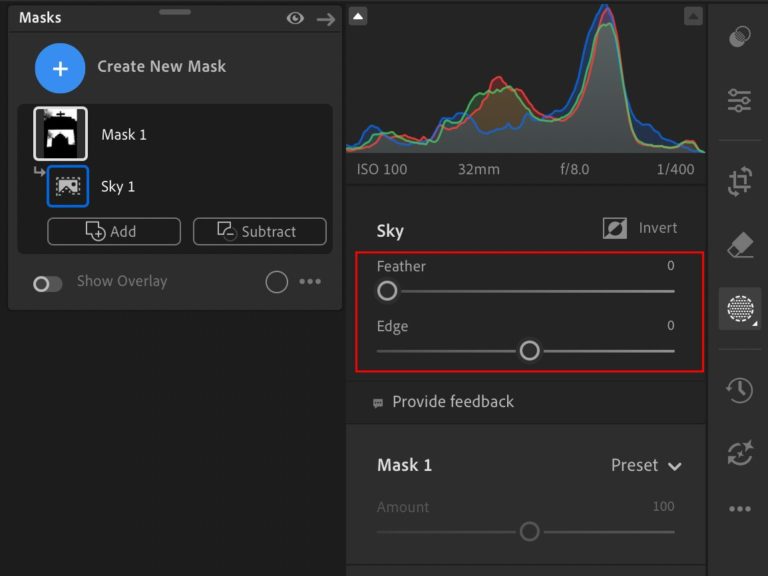
Task: Click the Mask 1 adjustments heading
Action: pyautogui.click(x=404, y=465)
